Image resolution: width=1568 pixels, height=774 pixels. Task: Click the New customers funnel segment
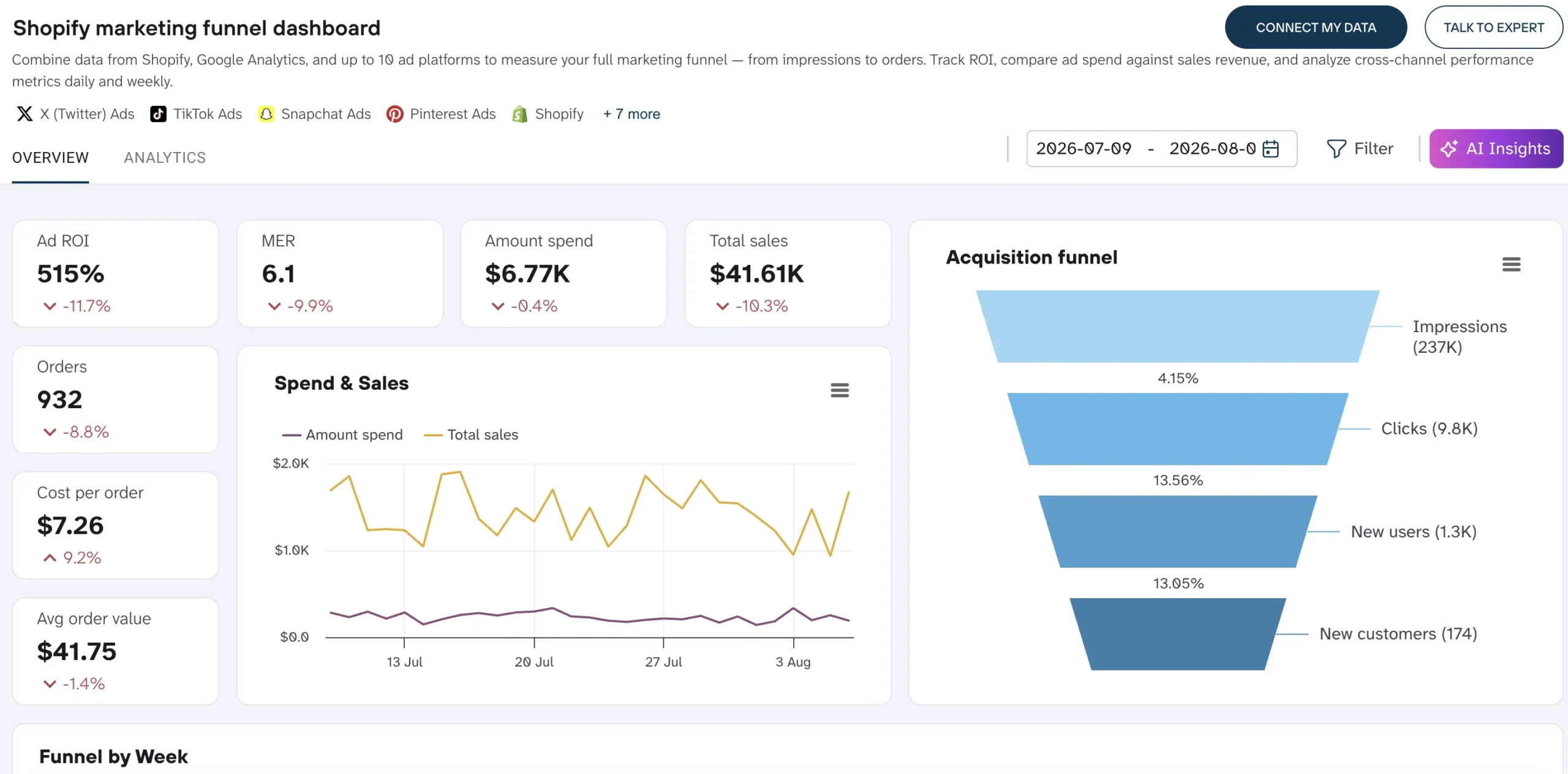[x=1178, y=634]
